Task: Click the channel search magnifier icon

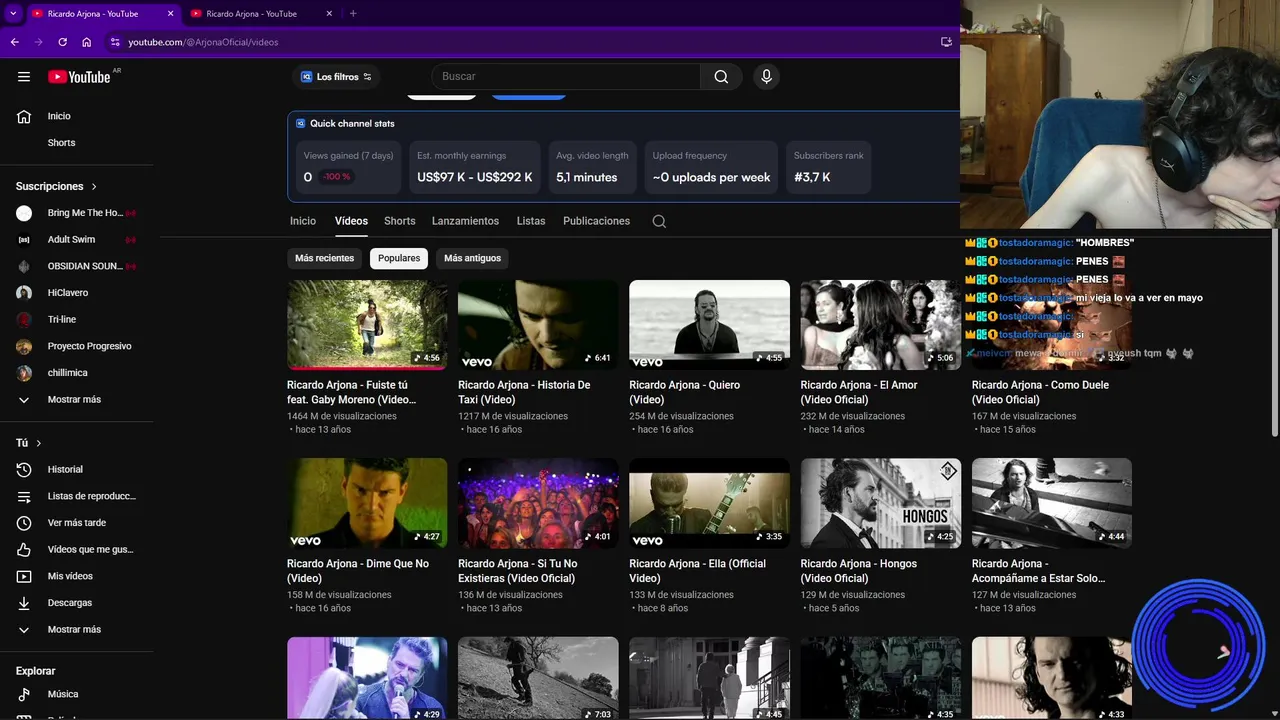Action: click(x=659, y=221)
